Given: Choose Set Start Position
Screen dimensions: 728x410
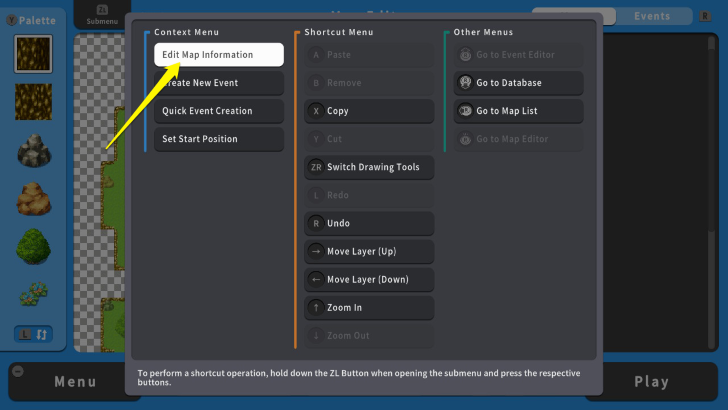Looking at the screenshot, I should click(x=218, y=139).
